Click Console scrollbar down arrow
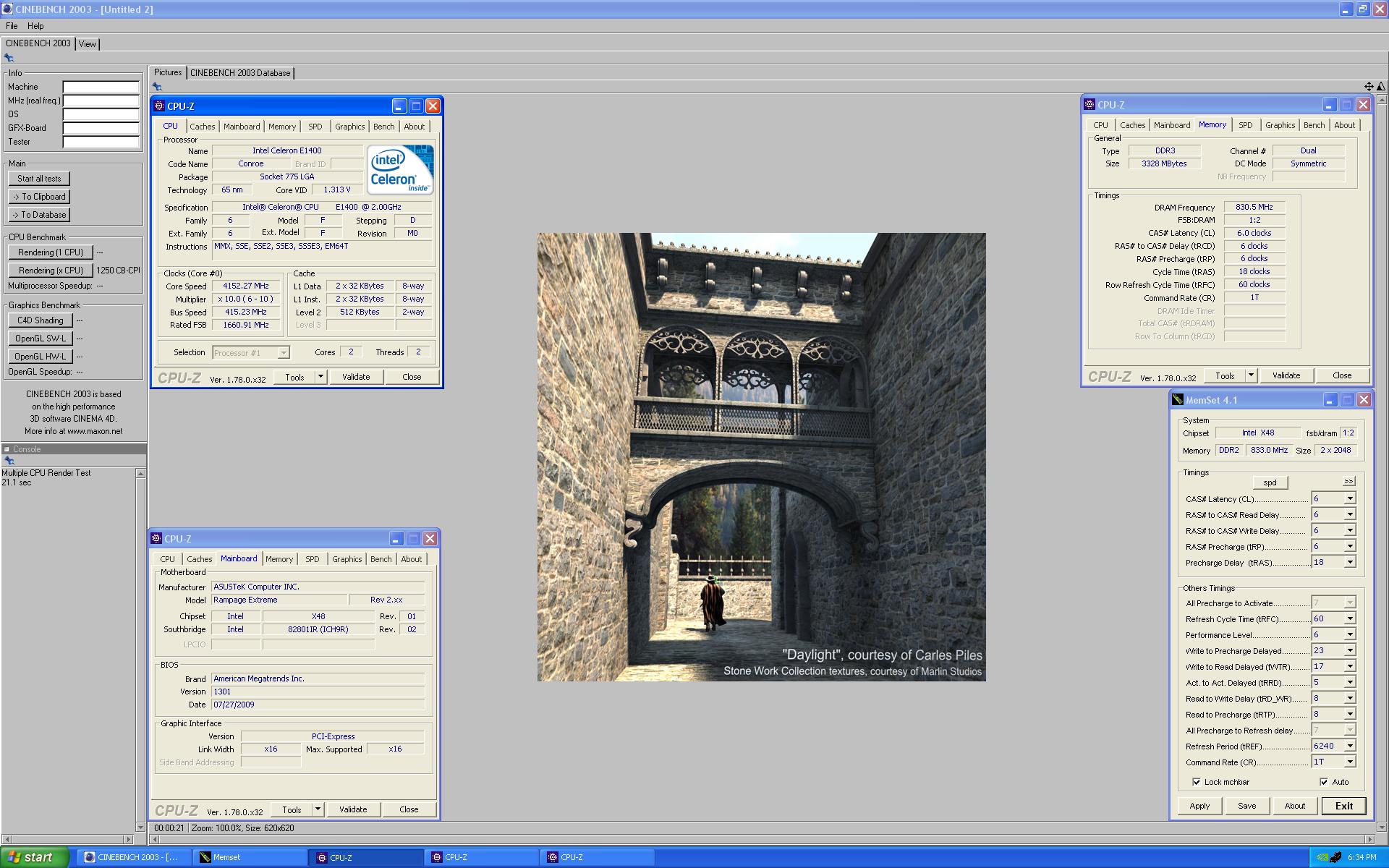Viewport: 1389px width, 868px height. pyautogui.click(x=140, y=827)
